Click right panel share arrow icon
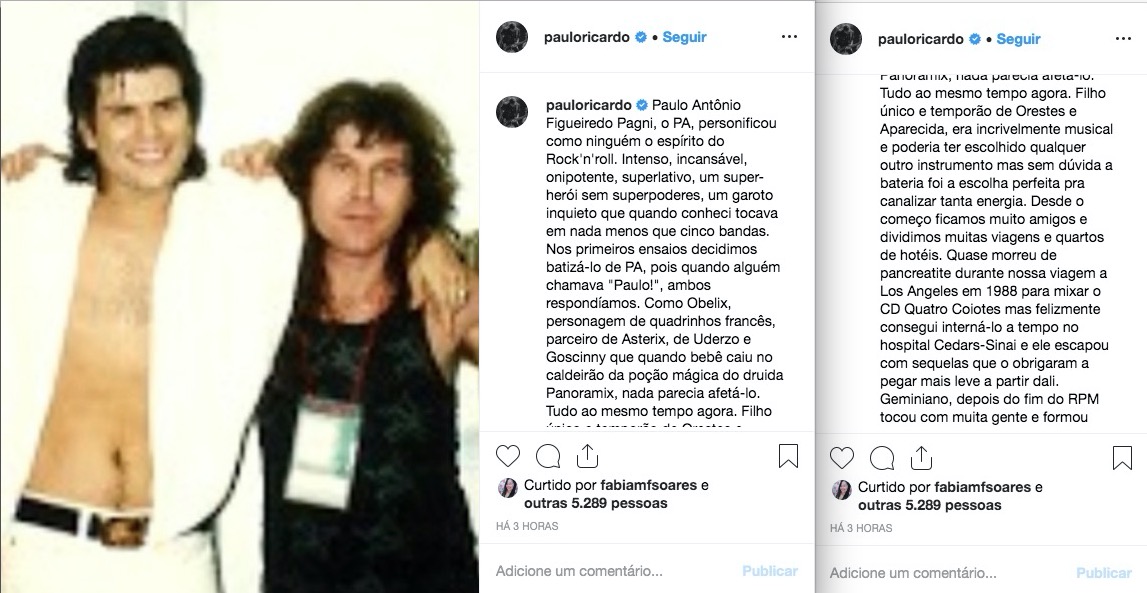 click(x=922, y=458)
